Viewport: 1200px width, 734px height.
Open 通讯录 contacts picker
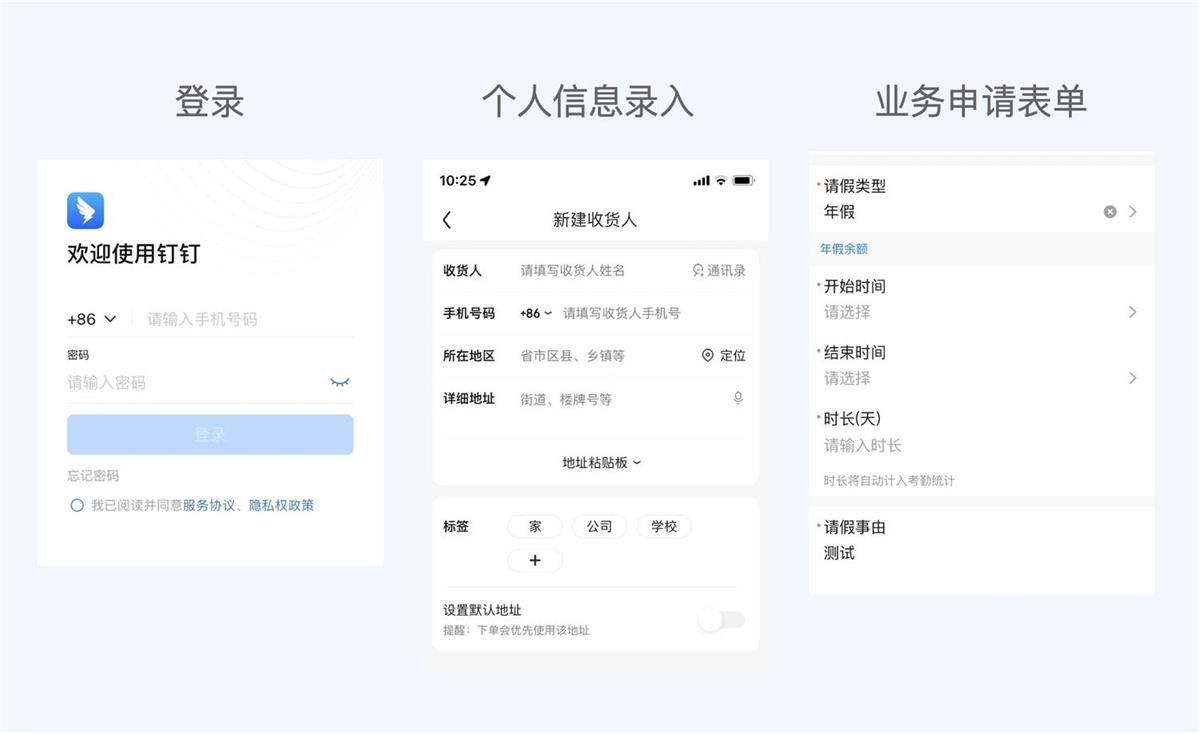(719, 271)
